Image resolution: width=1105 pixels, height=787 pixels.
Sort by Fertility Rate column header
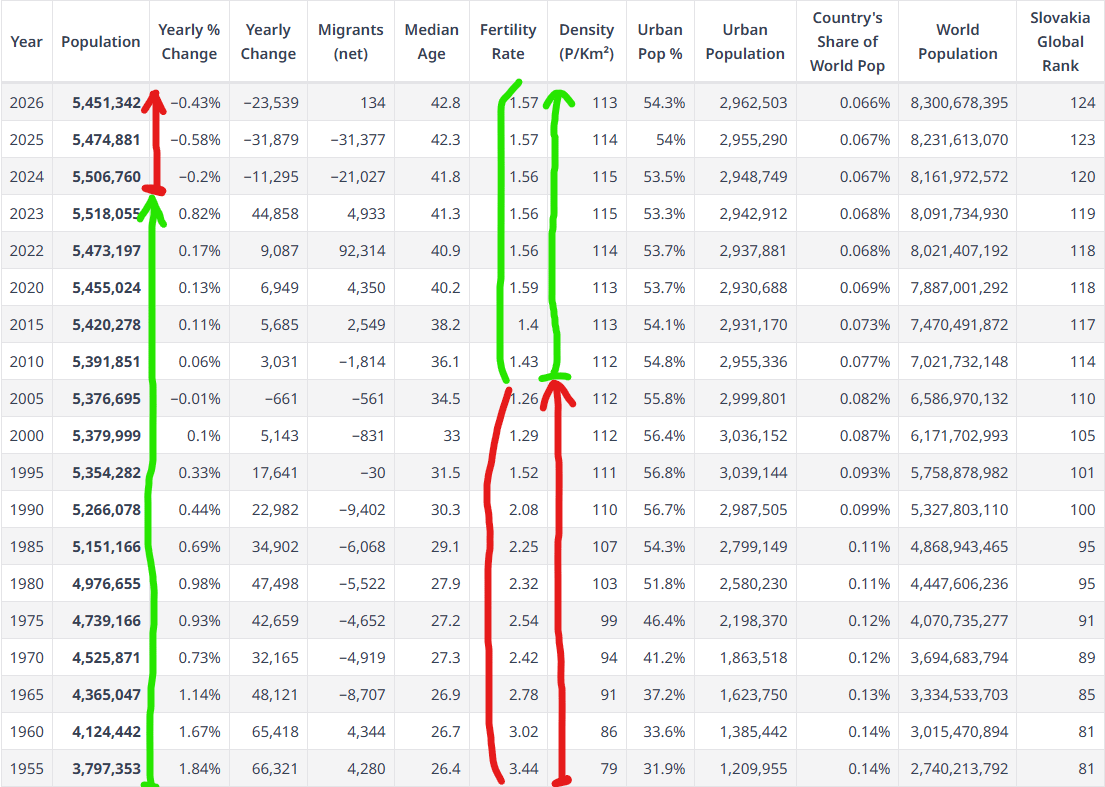(508, 42)
